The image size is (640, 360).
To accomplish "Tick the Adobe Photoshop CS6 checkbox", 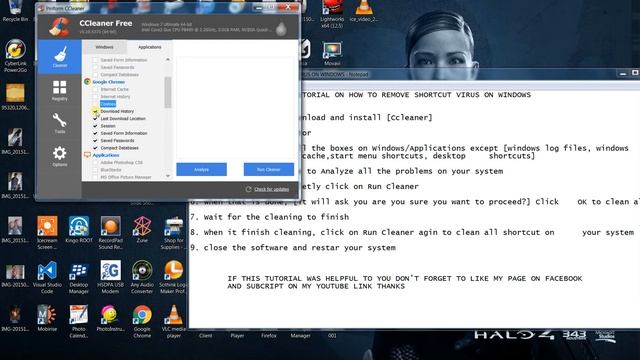I will pyautogui.click(x=95, y=162).
